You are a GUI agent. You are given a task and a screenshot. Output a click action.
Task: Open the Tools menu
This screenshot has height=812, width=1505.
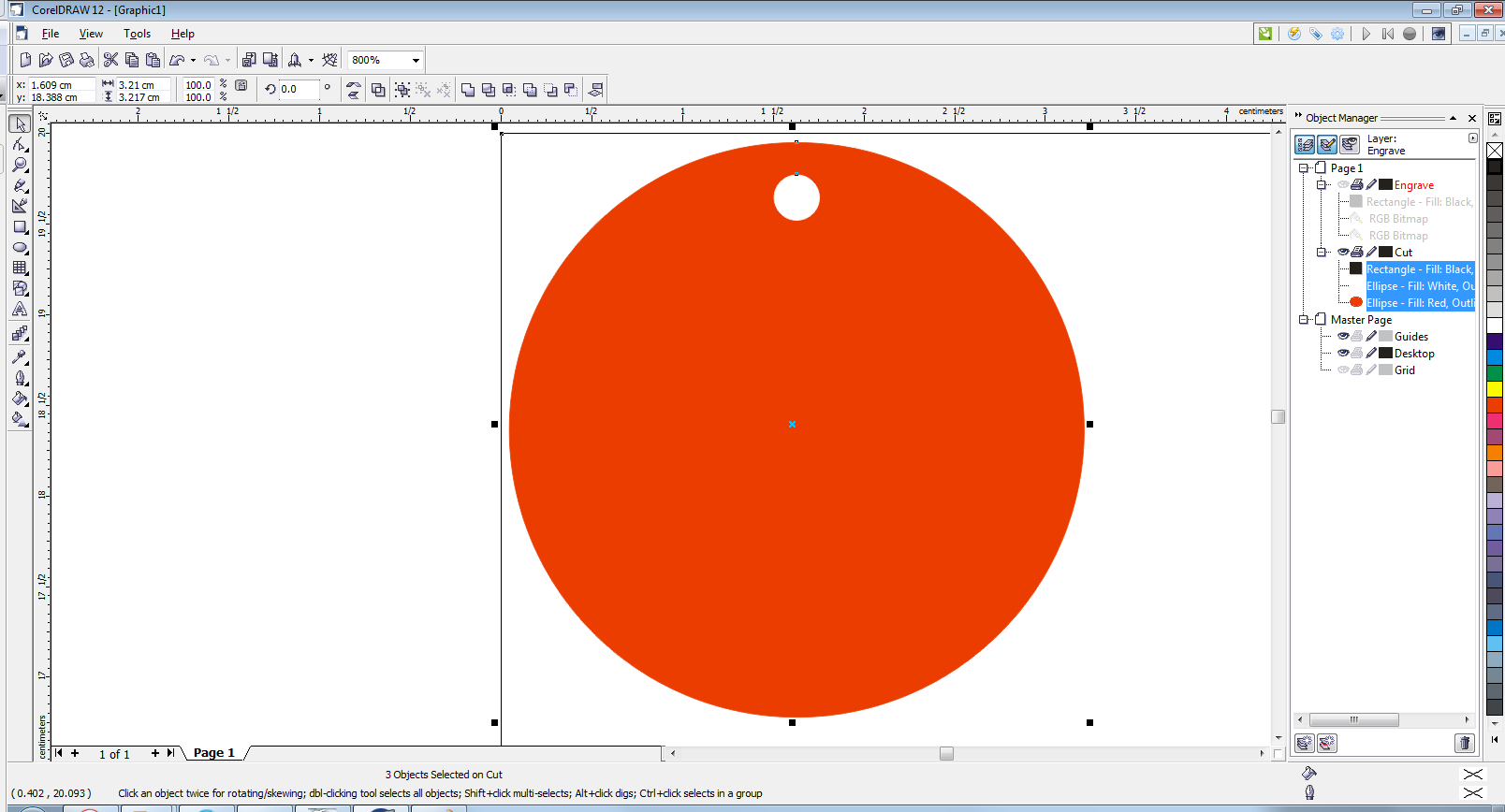pyautogui.click(x=137, y=34)
